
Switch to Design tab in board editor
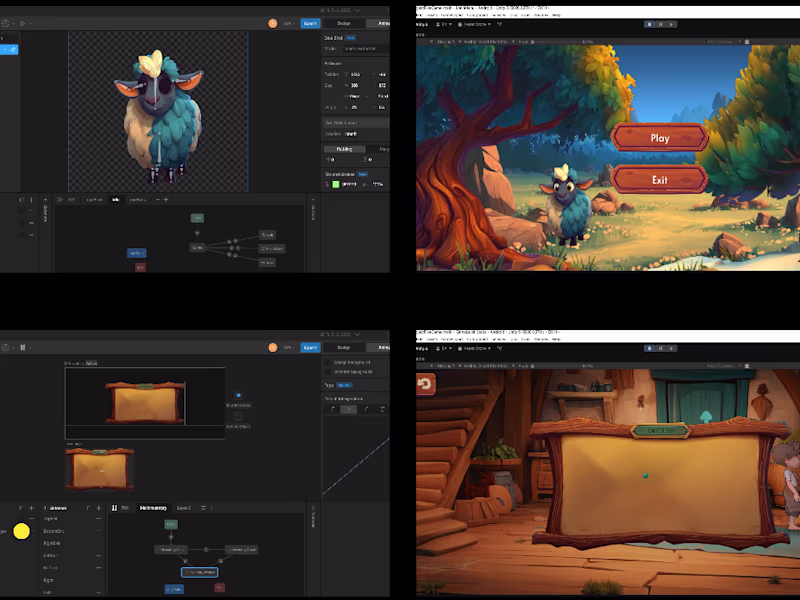click(x=344, y=347)
